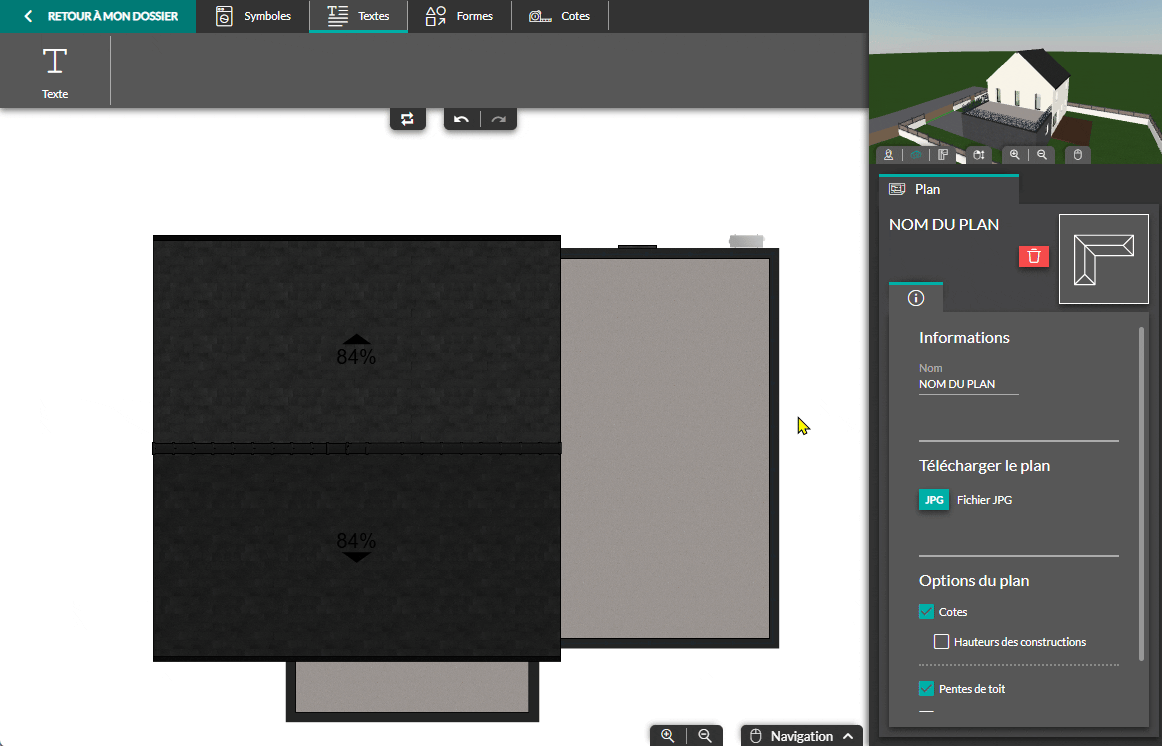Expand the Navigation panel
The height and width of the screenshot is (746, 1162).
click(802, 736)
